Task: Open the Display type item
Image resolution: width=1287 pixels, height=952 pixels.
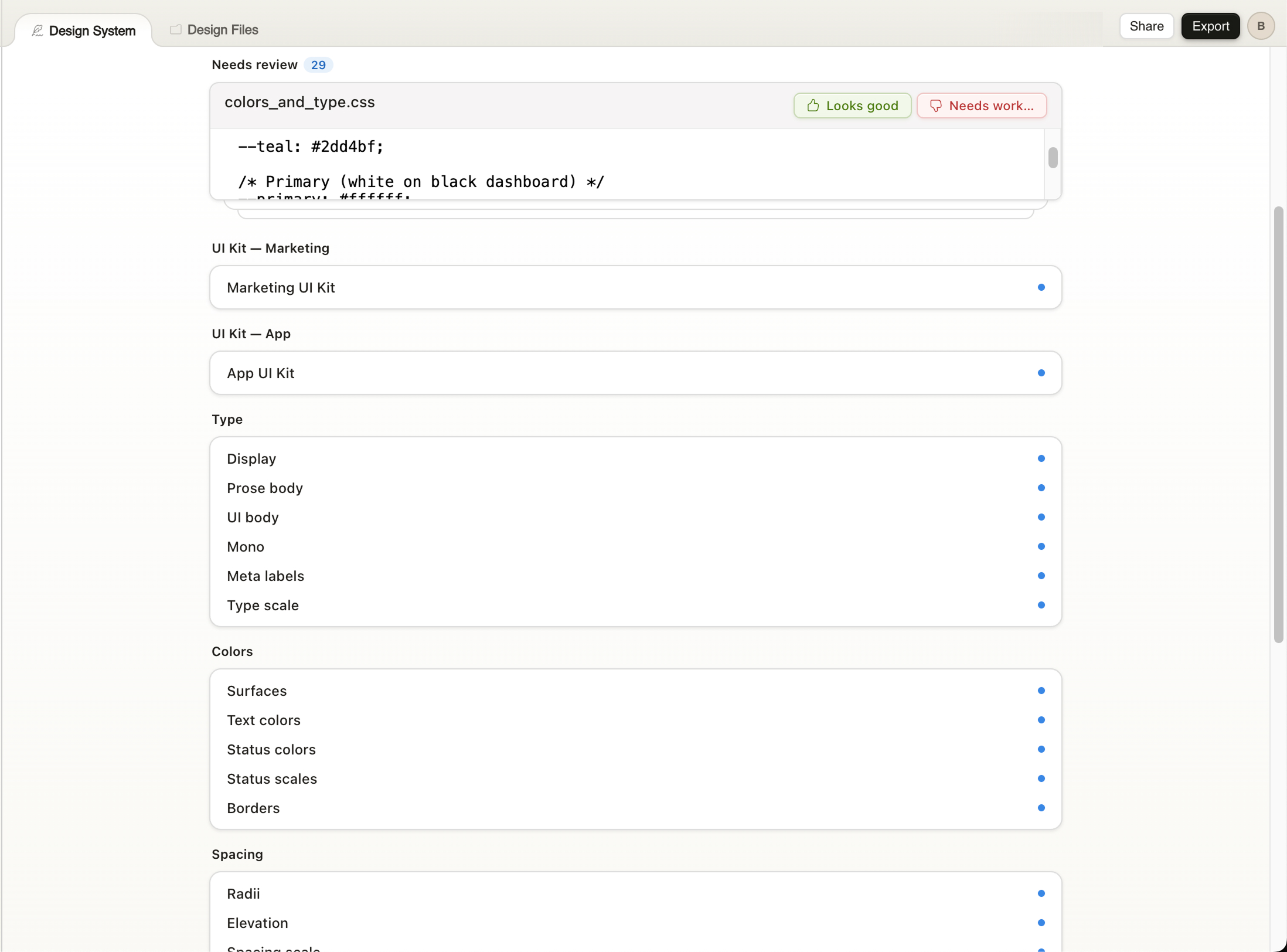Action: 635,458
